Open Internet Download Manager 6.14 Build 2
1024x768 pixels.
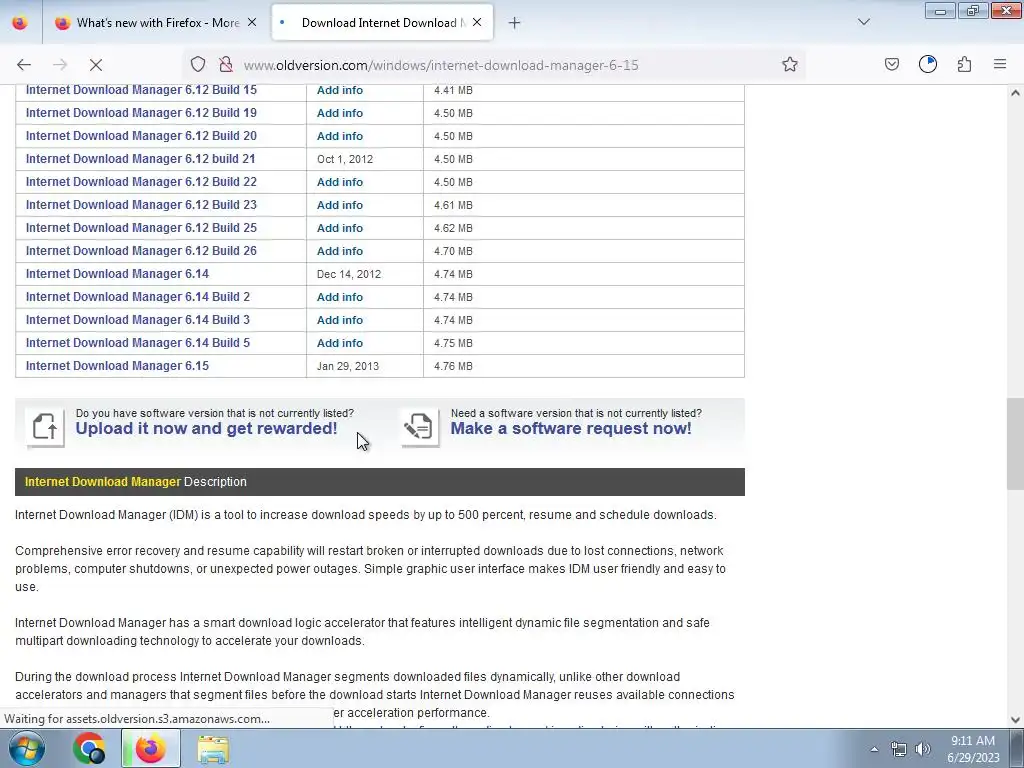point(138,296)
